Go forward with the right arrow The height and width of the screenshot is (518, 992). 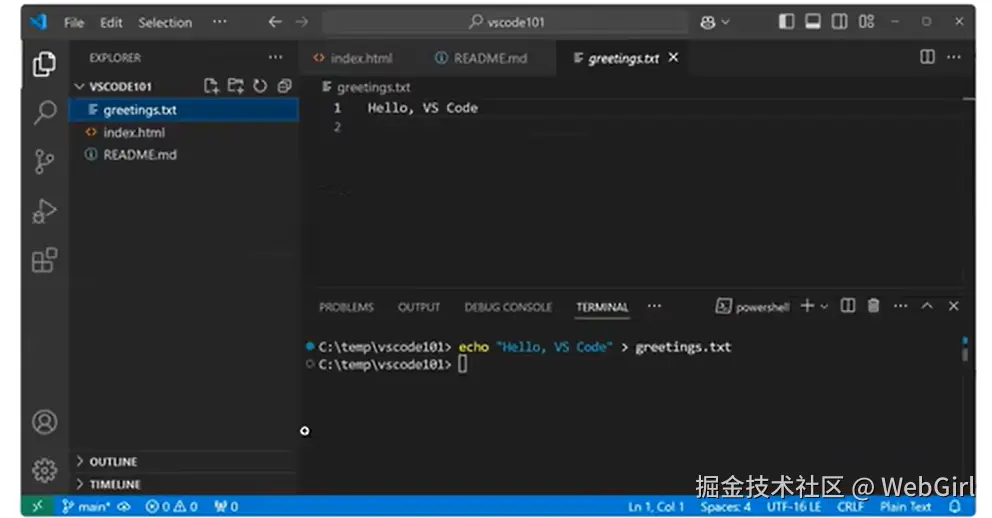[302, 22]
